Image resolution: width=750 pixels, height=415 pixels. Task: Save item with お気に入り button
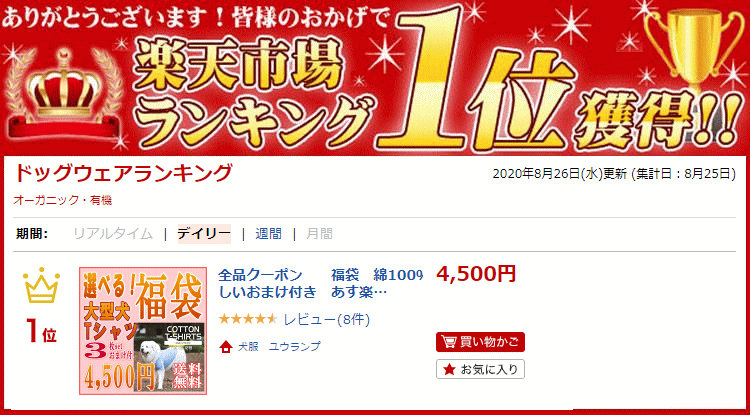[480, 369]
